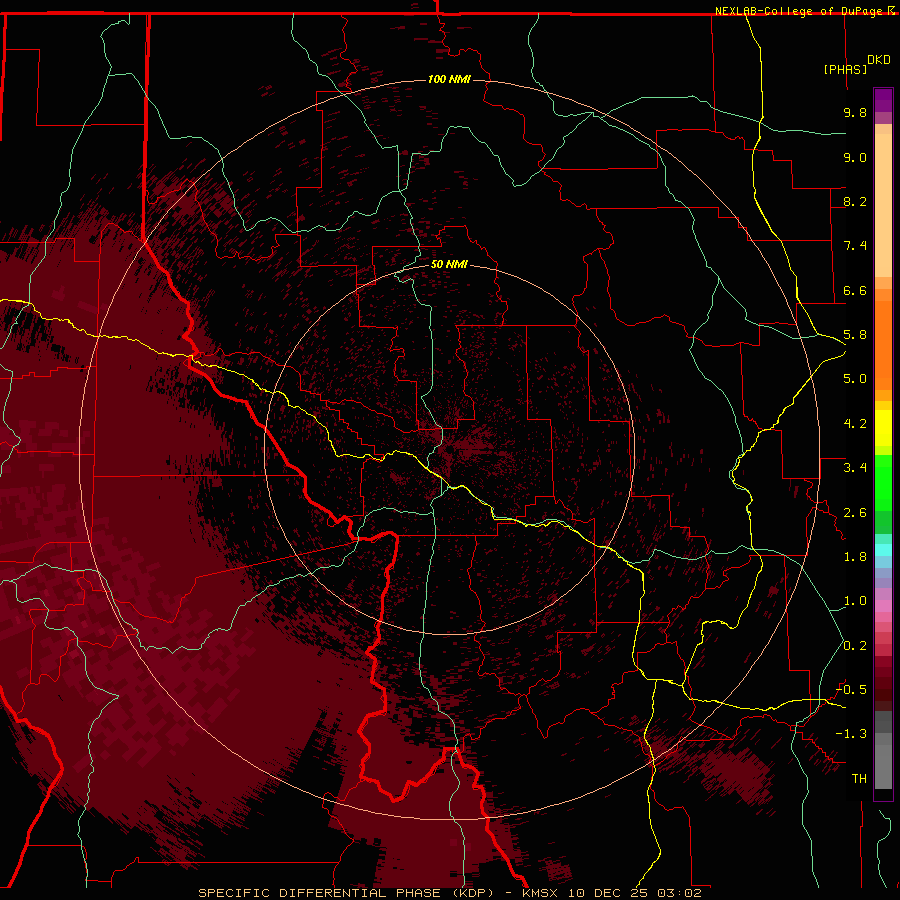Click the 6.6 scale value
Image resolution: width=900 pixels, height=900 pixels.
(x=855, y=290)
